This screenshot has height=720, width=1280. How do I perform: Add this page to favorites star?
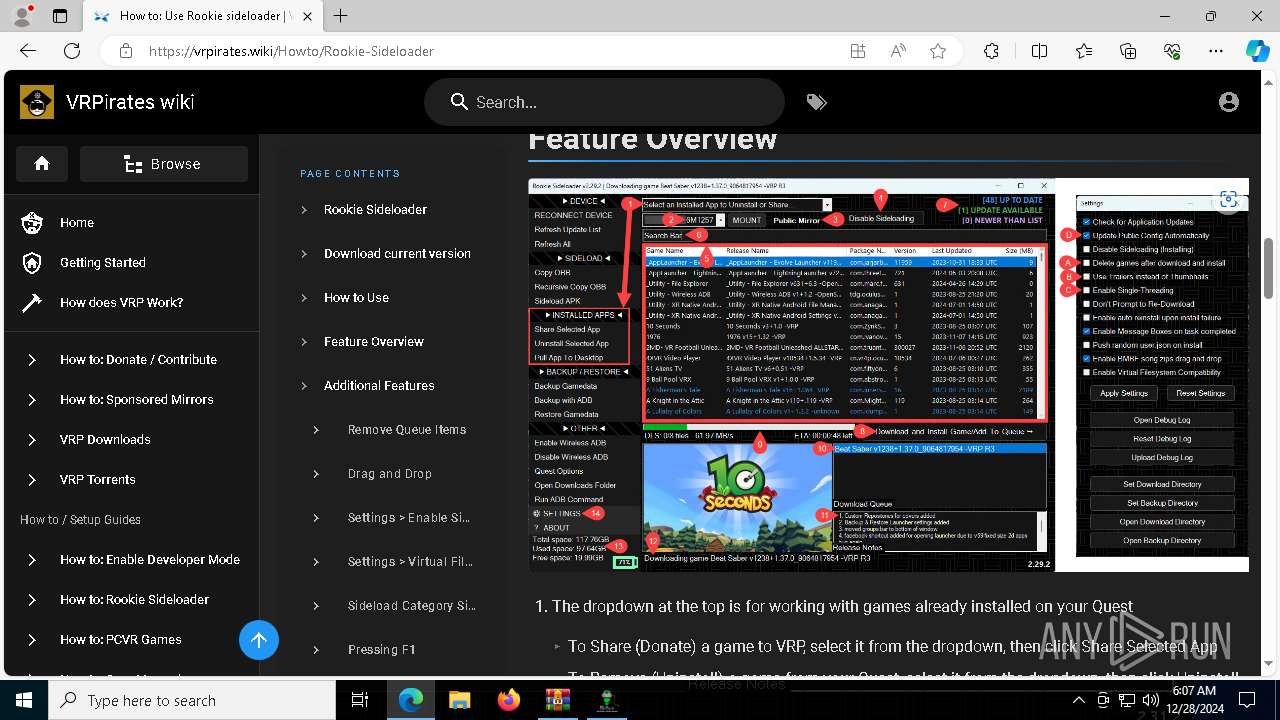coord(938,51)
